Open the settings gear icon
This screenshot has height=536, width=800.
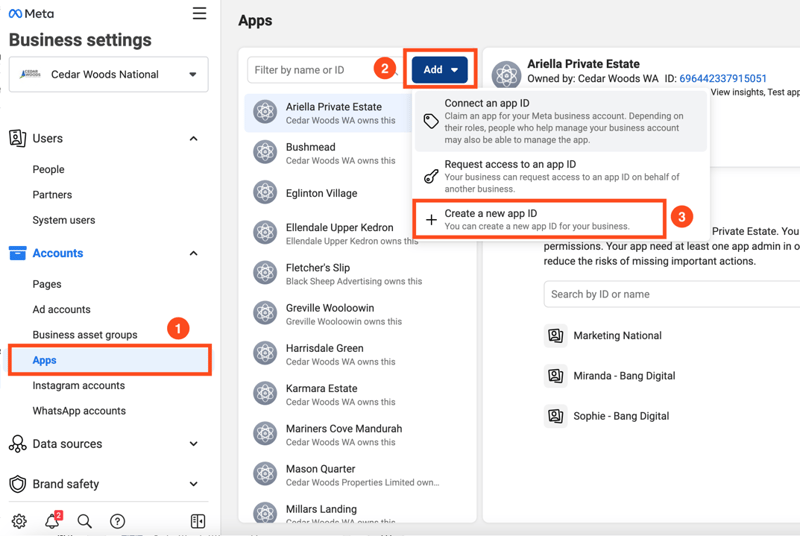(x=19, y=521)
